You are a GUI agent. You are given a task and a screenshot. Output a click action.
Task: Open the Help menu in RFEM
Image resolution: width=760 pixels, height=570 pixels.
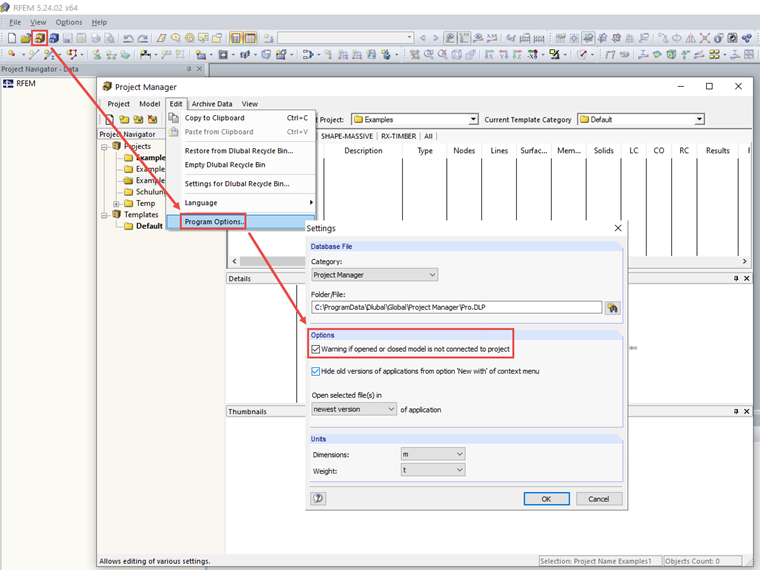click(x=99, y=22)
